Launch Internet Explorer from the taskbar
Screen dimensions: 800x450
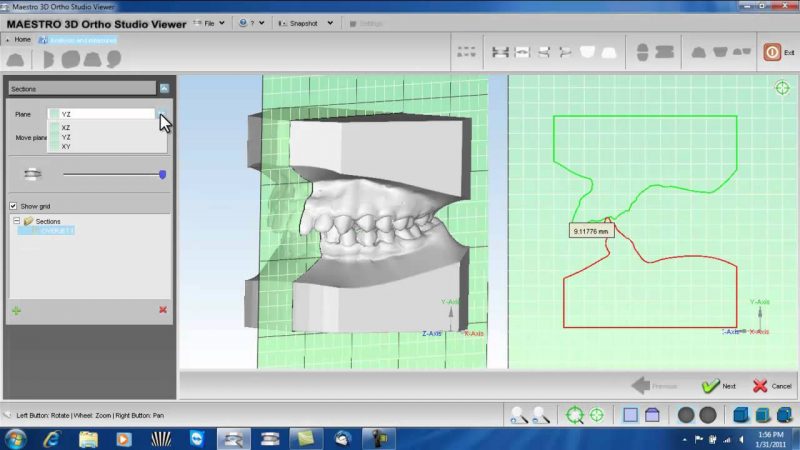(52, 439)
